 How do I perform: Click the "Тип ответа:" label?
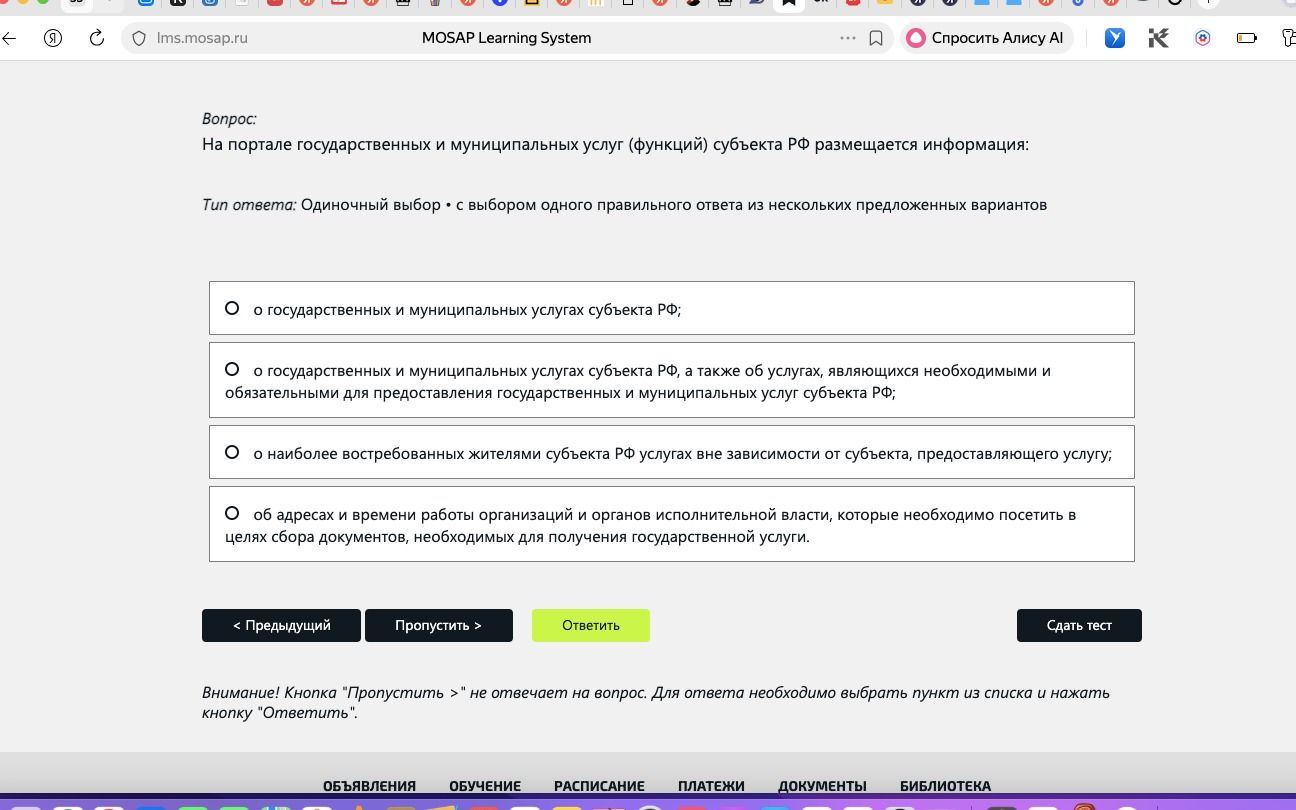[249, 204]
